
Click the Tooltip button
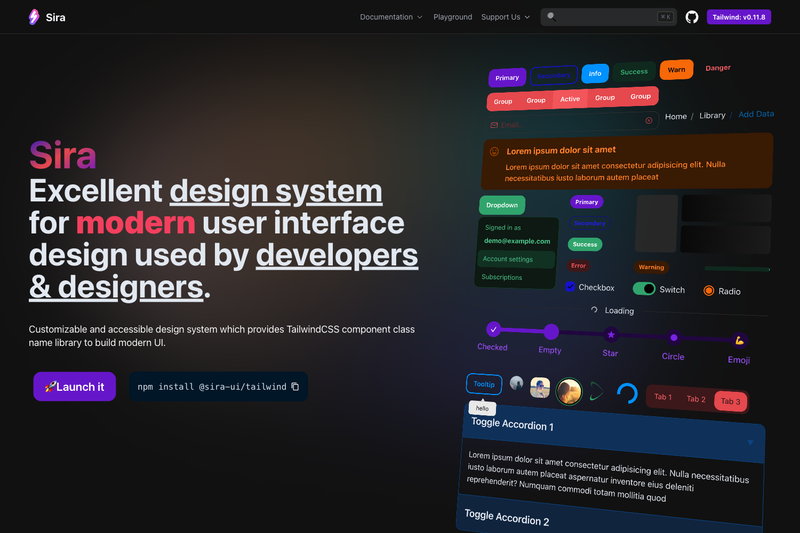pyautogui.click(x=484, y=384)
